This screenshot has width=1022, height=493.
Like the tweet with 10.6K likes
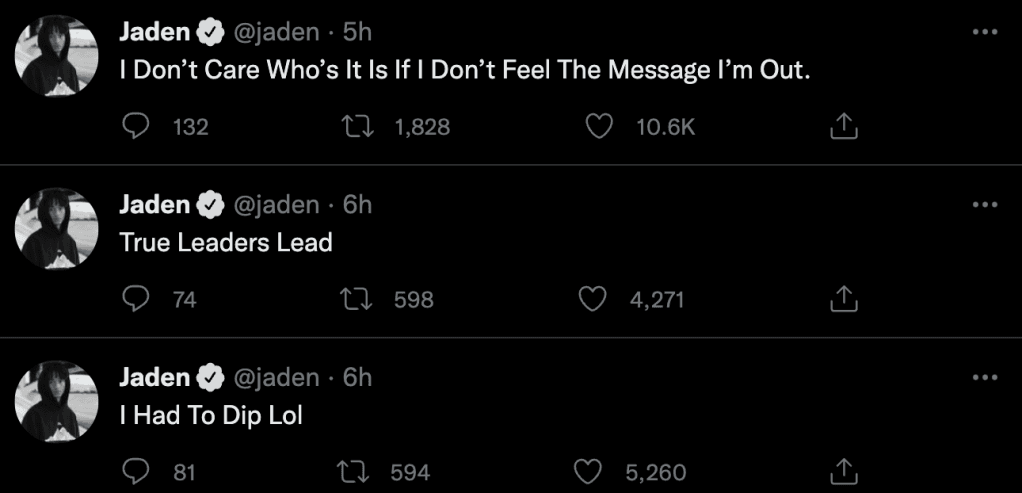597,126
